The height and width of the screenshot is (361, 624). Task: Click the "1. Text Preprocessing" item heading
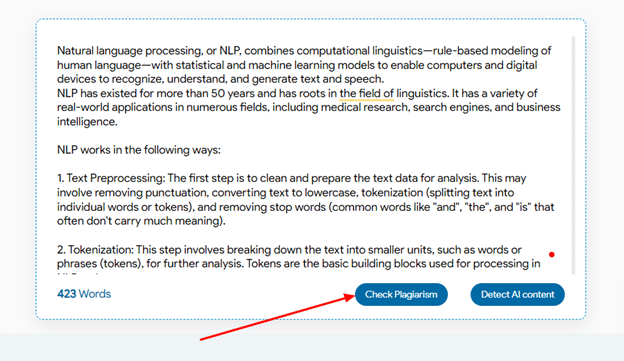(111, 178)
